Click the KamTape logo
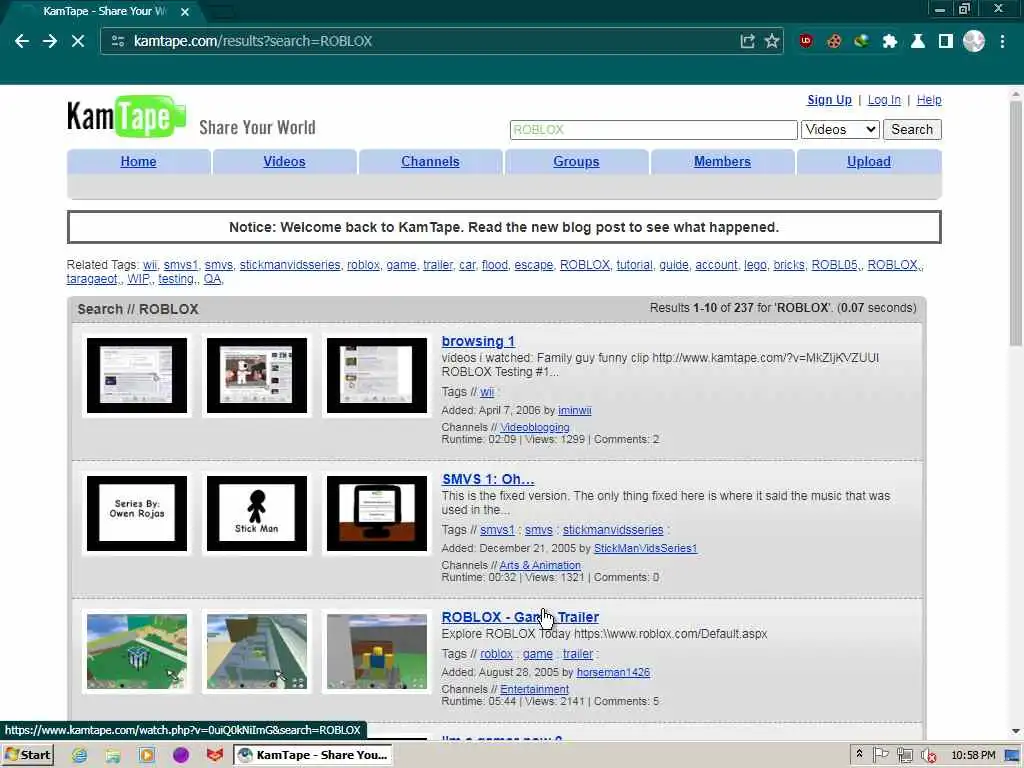The image size is (1024, 768). click(x=126, y=116)
